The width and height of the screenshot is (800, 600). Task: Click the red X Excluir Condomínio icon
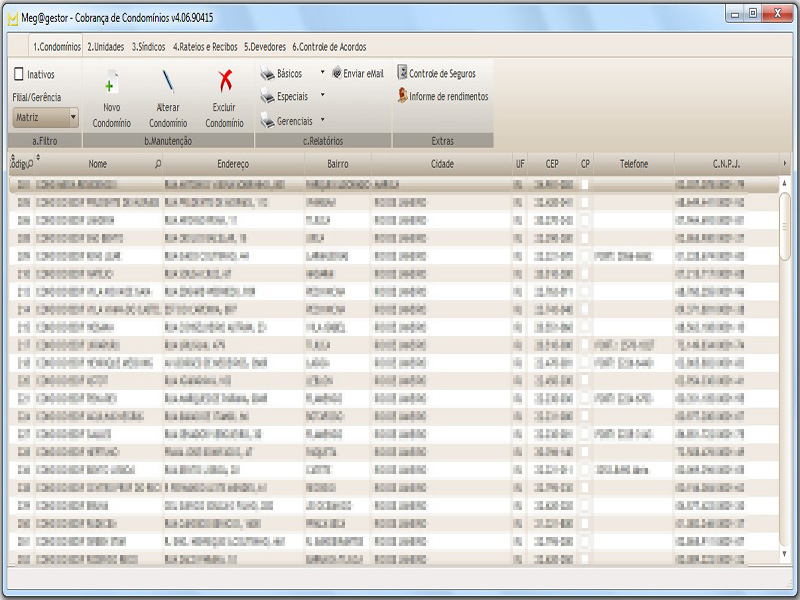[x=225, y=82]
